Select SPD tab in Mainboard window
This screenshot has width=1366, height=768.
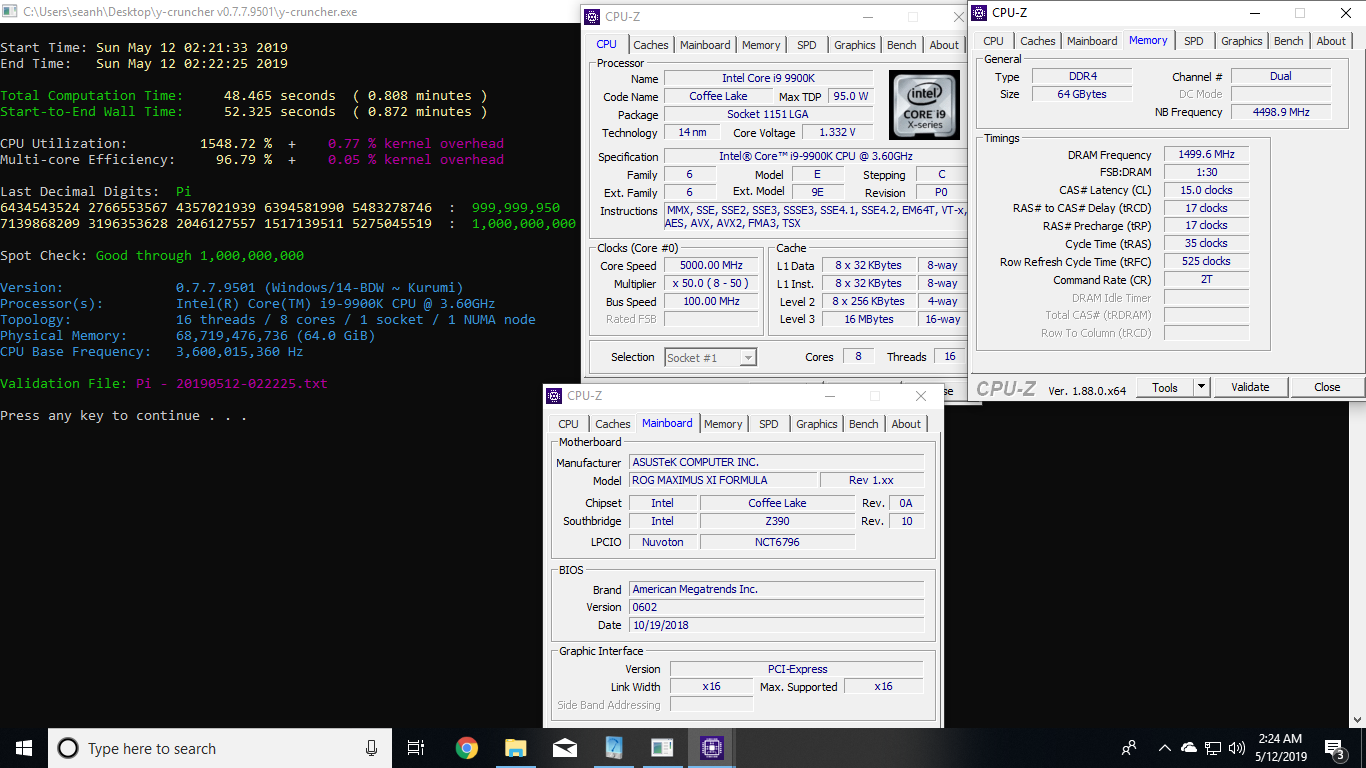769,424
